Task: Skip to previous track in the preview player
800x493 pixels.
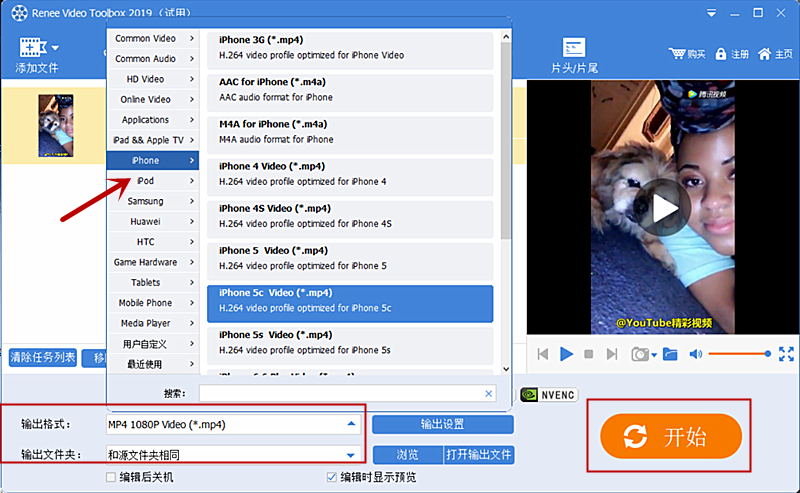Action: [543, 354]
